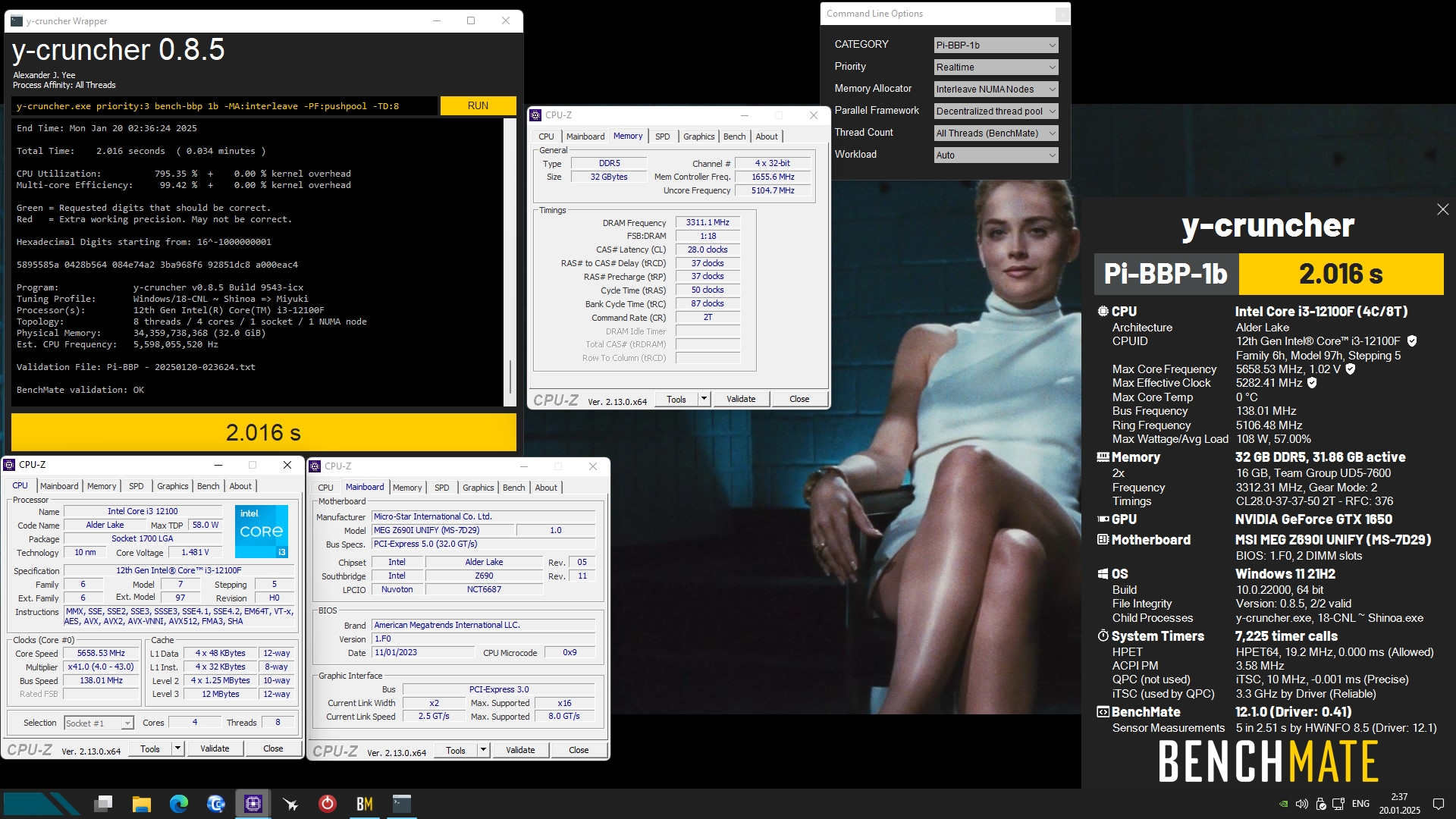The image size is (1456, 819).
Task: Open the Thread Count dropdown
Action: (996, 133)
